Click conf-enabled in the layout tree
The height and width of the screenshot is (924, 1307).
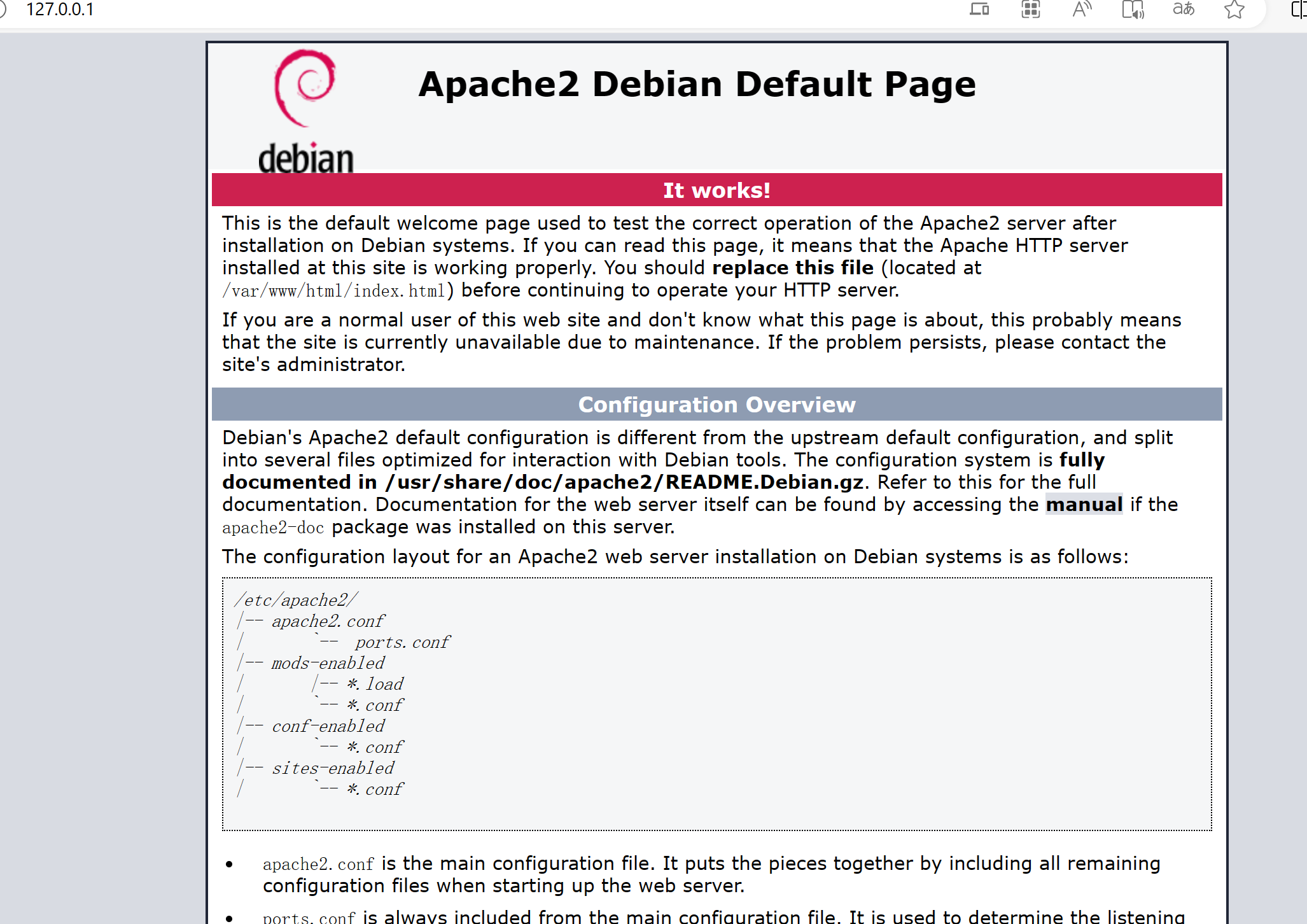[328, 726]
